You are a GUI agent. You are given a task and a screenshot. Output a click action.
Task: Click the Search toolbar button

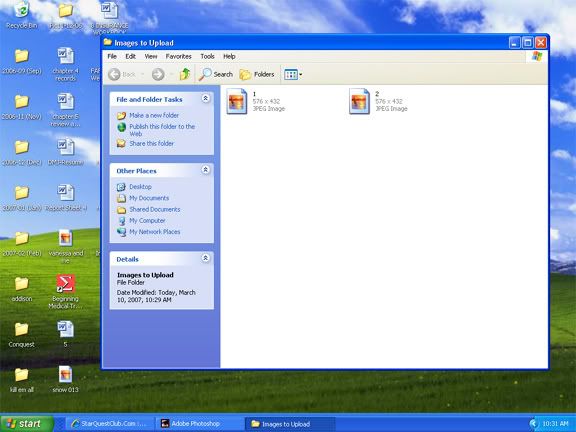click(x=216, y=74)
